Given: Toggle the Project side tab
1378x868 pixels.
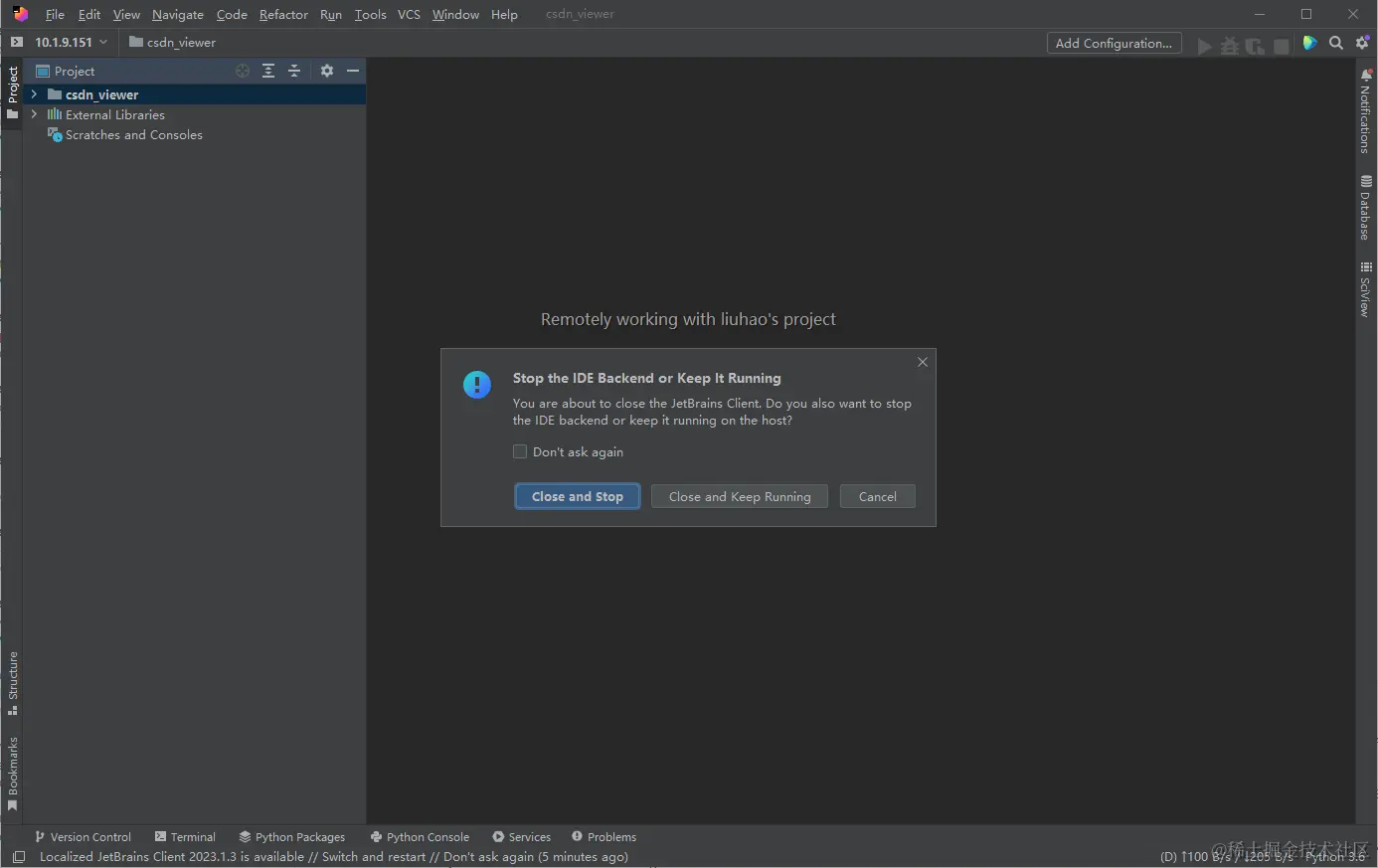Looking at the screenshot, I should click(x=12, y=92).
